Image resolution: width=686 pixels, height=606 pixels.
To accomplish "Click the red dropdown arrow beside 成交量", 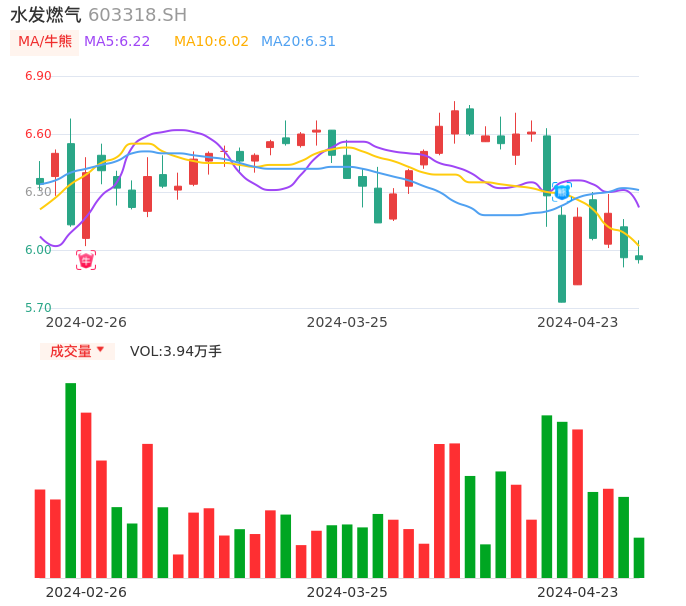I will [x=100, y=351].
